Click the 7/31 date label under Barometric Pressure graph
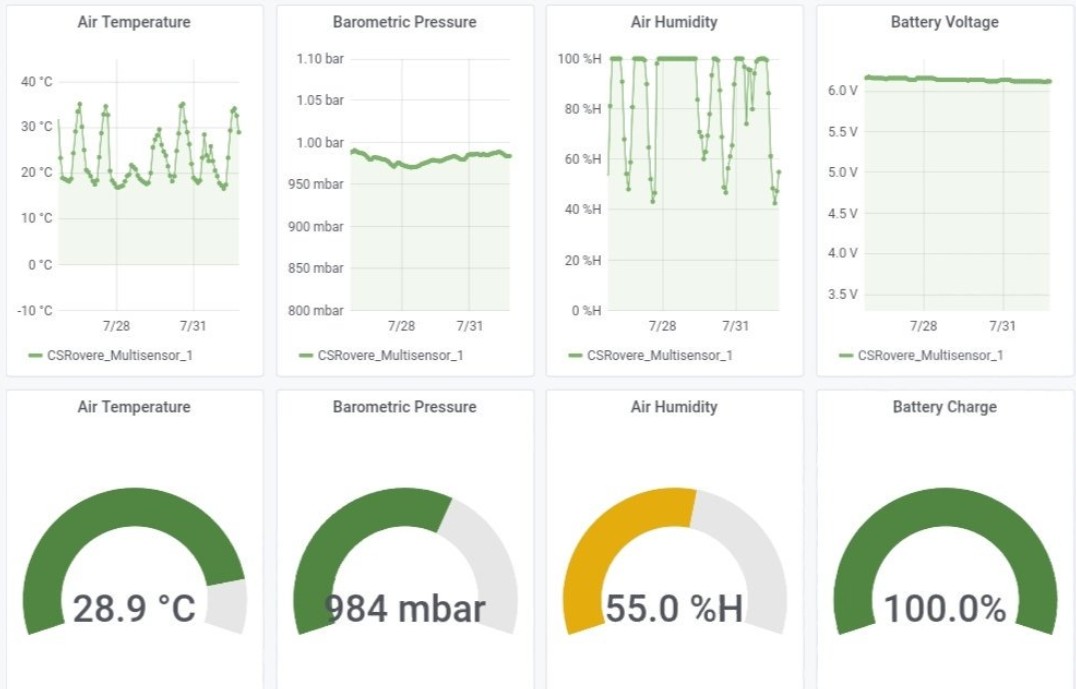Viewport: 1076px width, 689px height. click(x=469, y=326)
